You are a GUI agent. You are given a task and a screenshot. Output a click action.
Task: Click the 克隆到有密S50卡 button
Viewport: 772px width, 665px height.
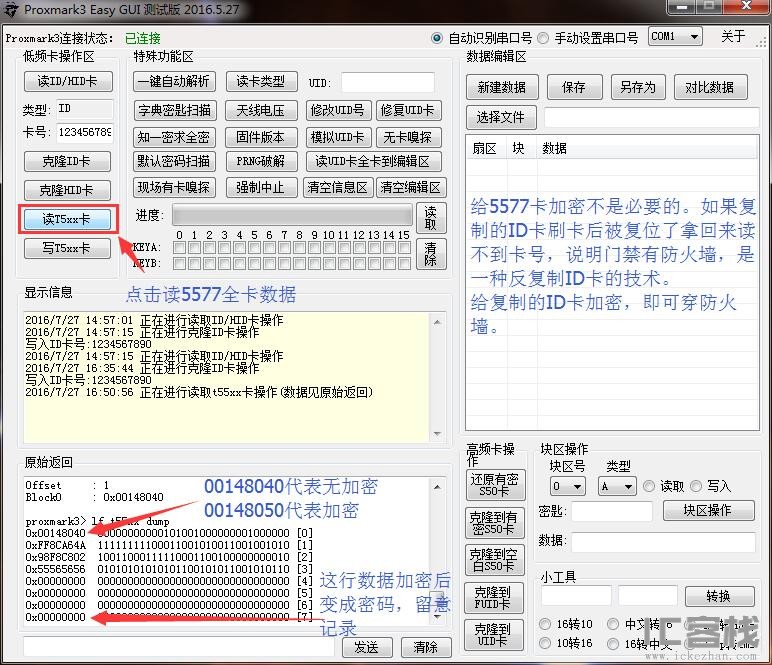pyautogui.click(x=495, y=523)
